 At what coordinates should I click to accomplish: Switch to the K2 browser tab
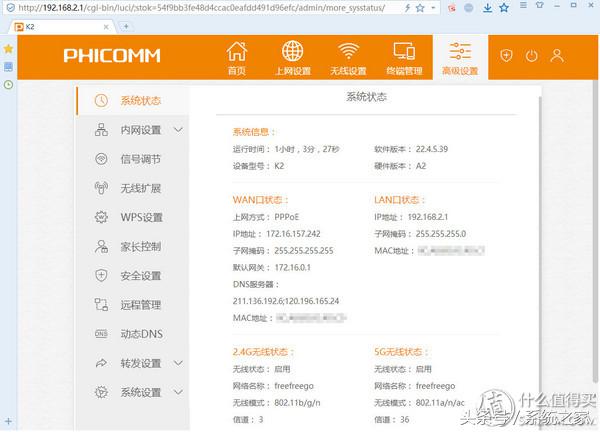(x=61, y=26)
